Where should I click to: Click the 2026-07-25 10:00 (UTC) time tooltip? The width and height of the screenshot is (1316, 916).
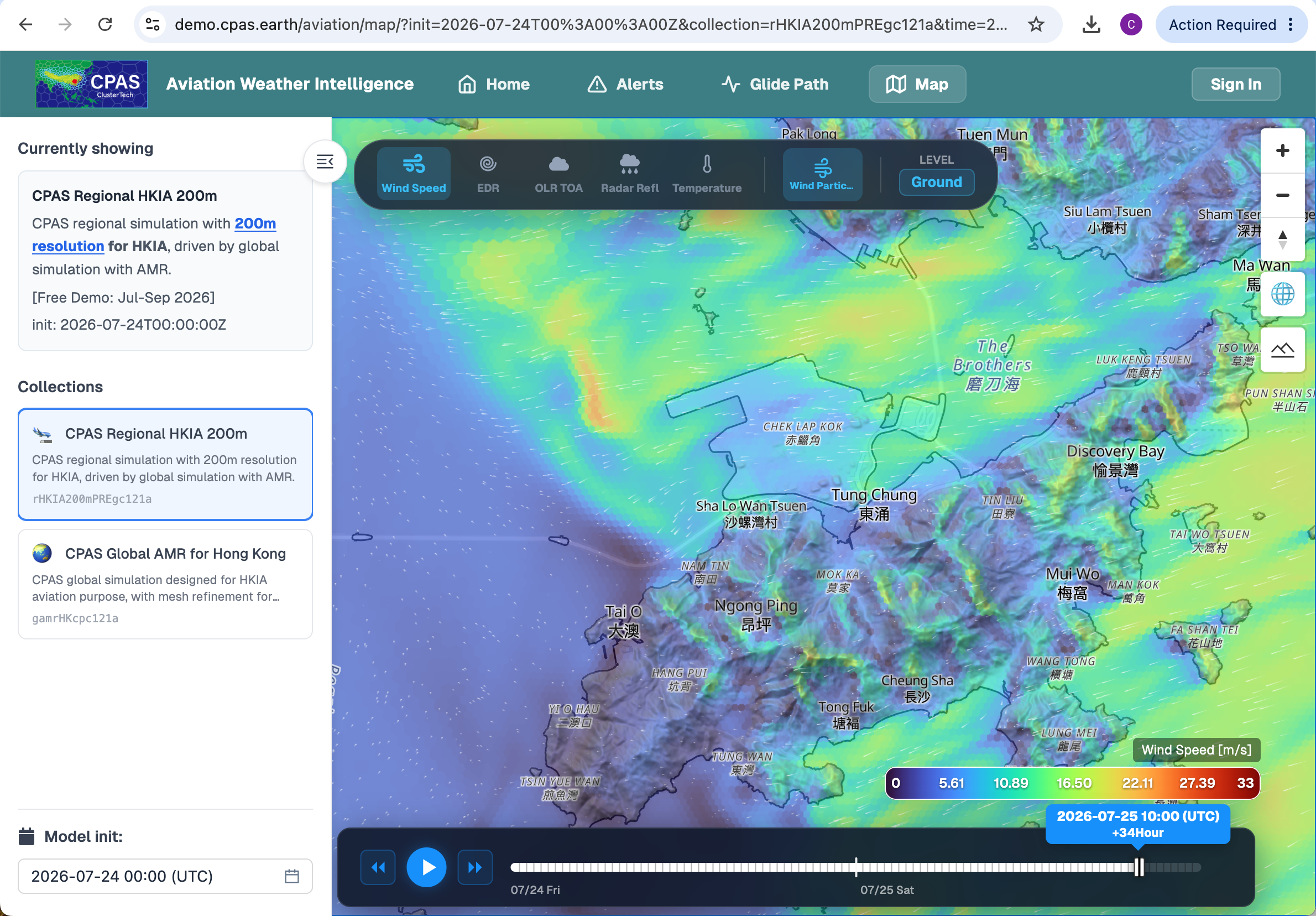[x=1137, y=824]
